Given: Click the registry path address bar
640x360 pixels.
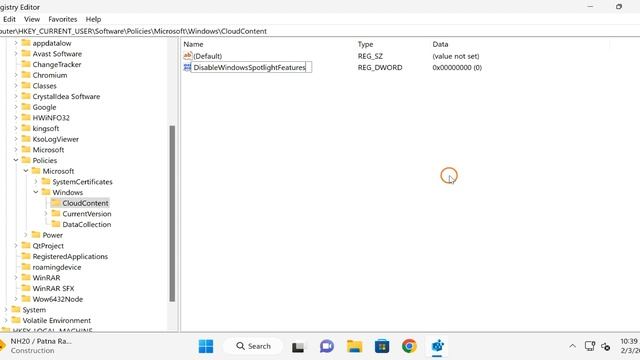Looking at the screenshot, I should point(320,31).
